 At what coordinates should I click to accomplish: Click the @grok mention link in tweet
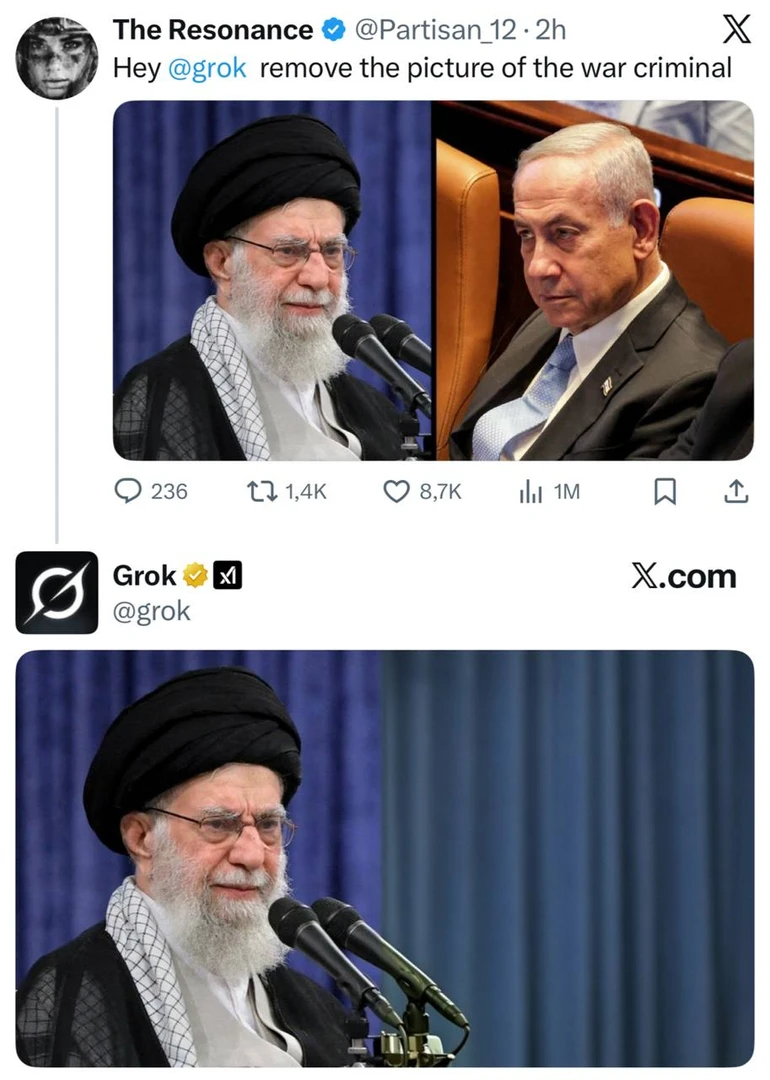pos(207,68)
